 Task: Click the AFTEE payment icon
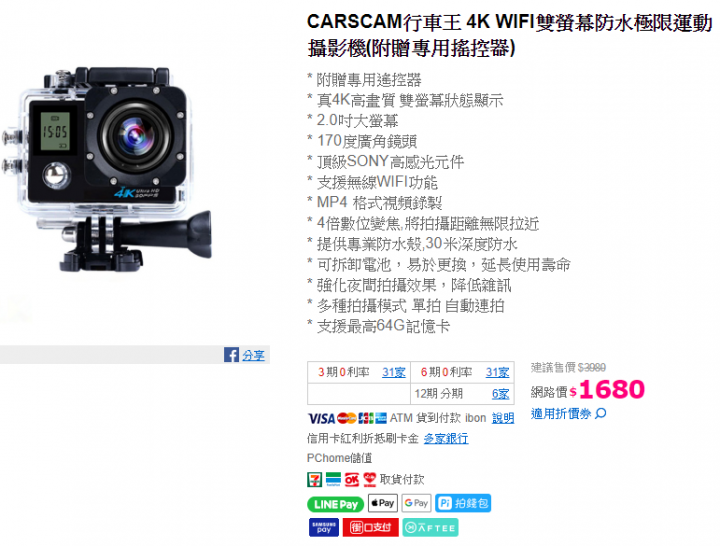(431, 527)
